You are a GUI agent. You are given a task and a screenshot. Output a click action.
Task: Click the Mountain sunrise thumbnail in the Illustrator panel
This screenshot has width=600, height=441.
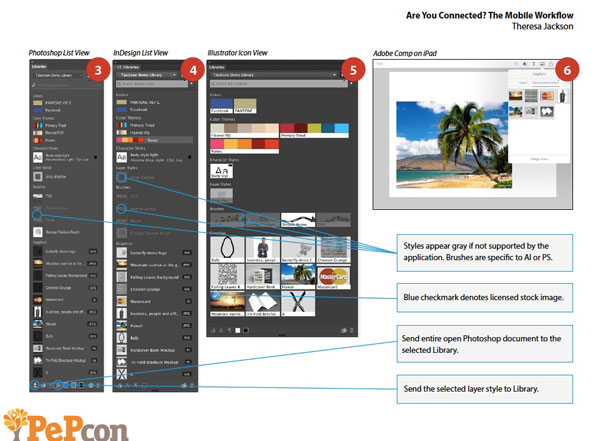pyautogui.click(x=227, y=304)
